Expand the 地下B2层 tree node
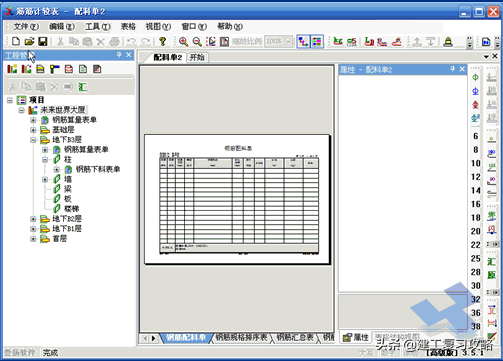503x361 pixels. pos(33,219)
